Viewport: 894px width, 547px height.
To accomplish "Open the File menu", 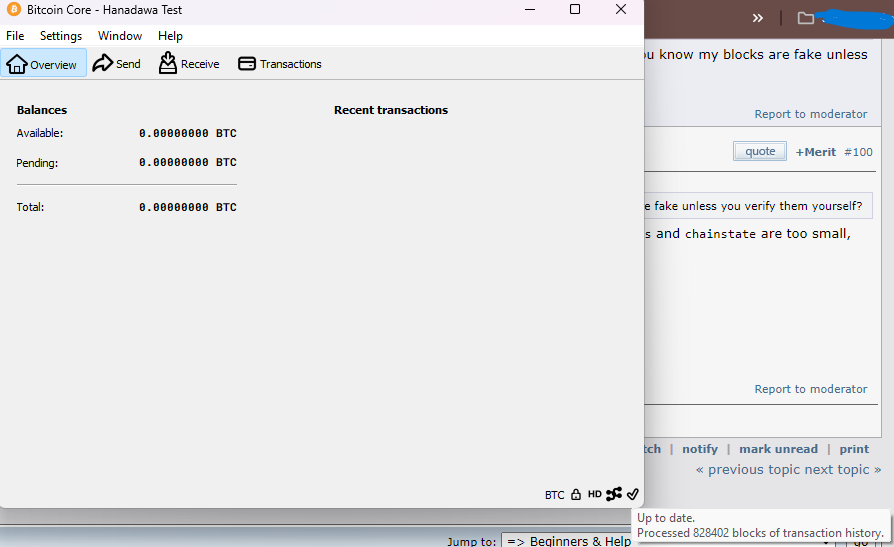I will coord(15,35).
